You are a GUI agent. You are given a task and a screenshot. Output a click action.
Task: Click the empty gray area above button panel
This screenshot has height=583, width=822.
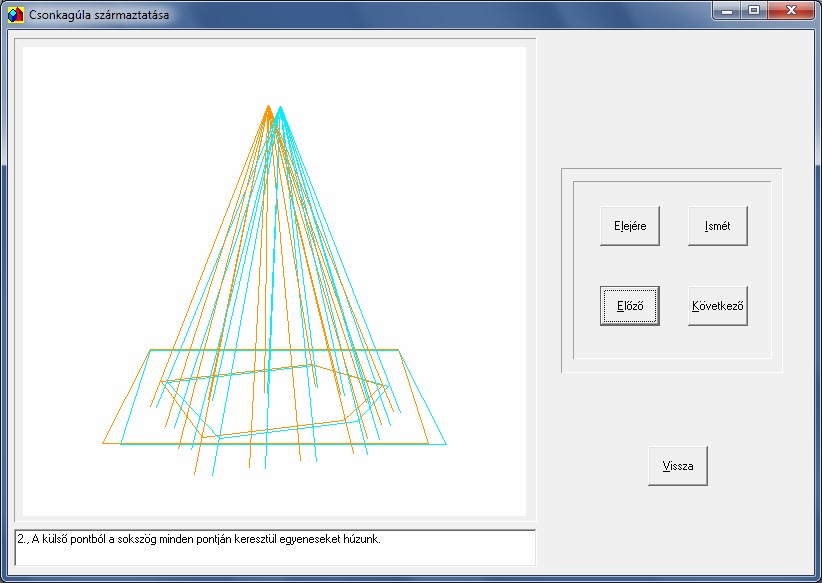coord(670,100)
